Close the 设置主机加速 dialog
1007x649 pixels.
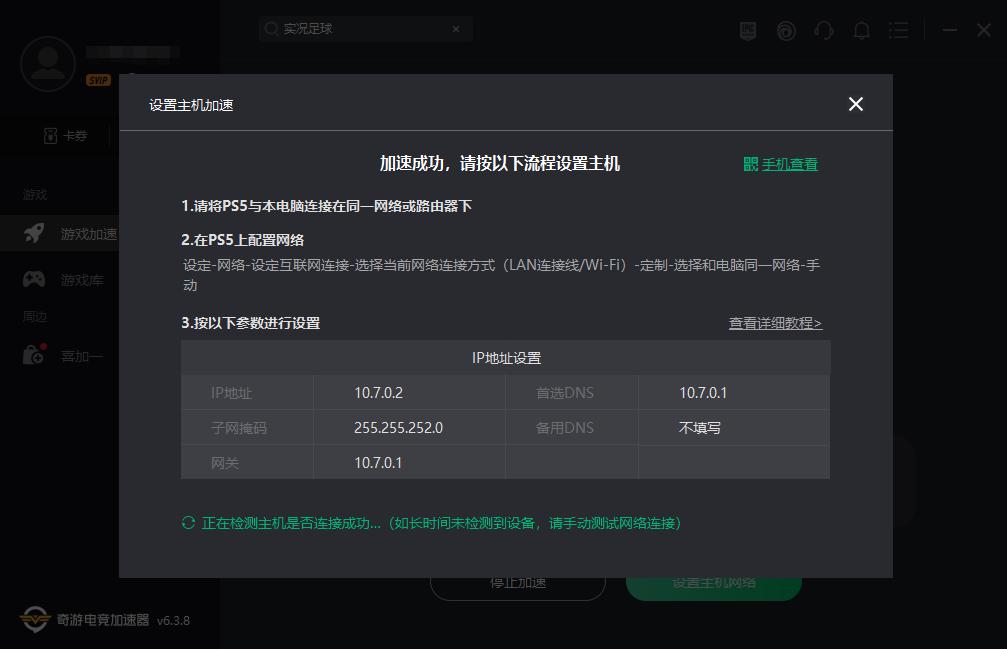pyautogui.click(x=855, y=104)
